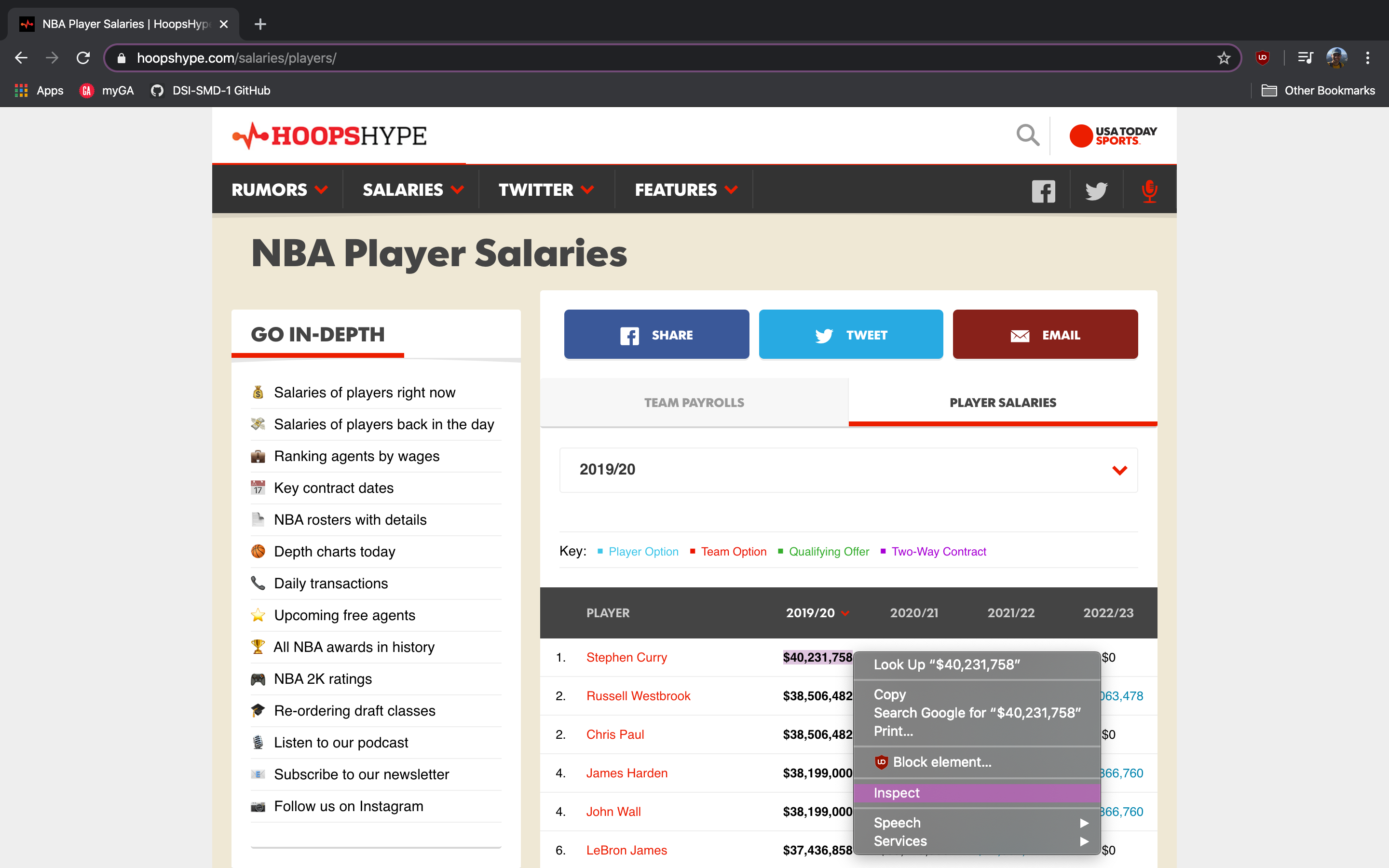This screenshot has width=1389, height=868.
Task: Open All NBA awards in history
Action: point(354,647)
